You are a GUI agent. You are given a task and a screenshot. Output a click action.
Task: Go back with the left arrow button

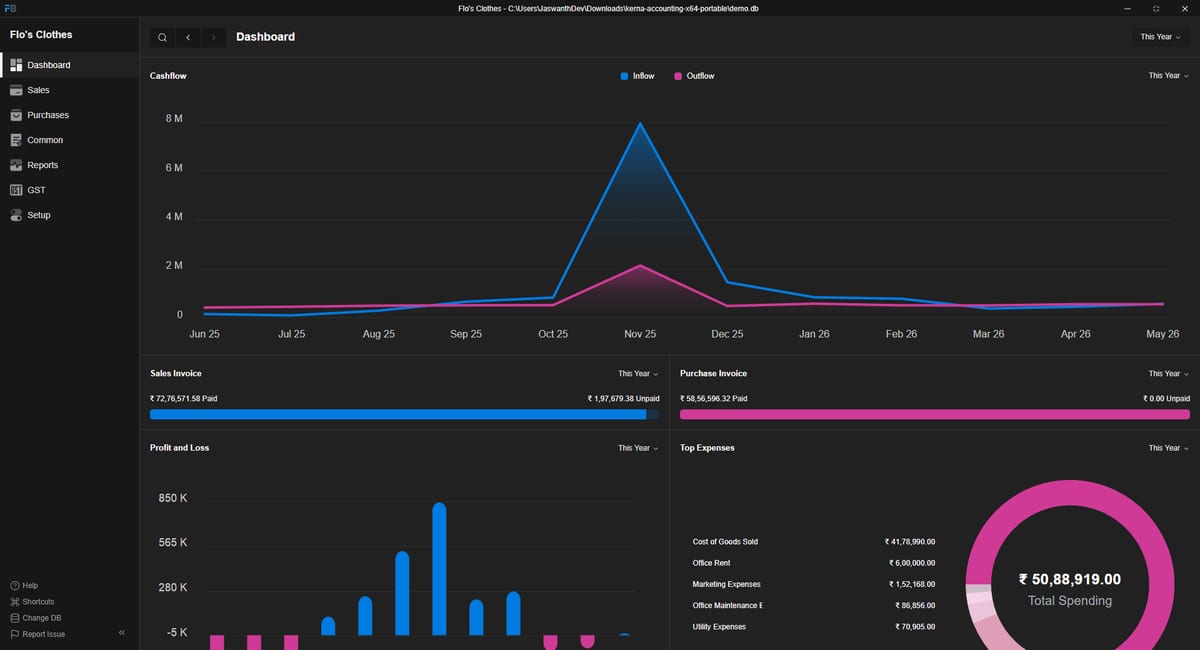tap(188, 37)
